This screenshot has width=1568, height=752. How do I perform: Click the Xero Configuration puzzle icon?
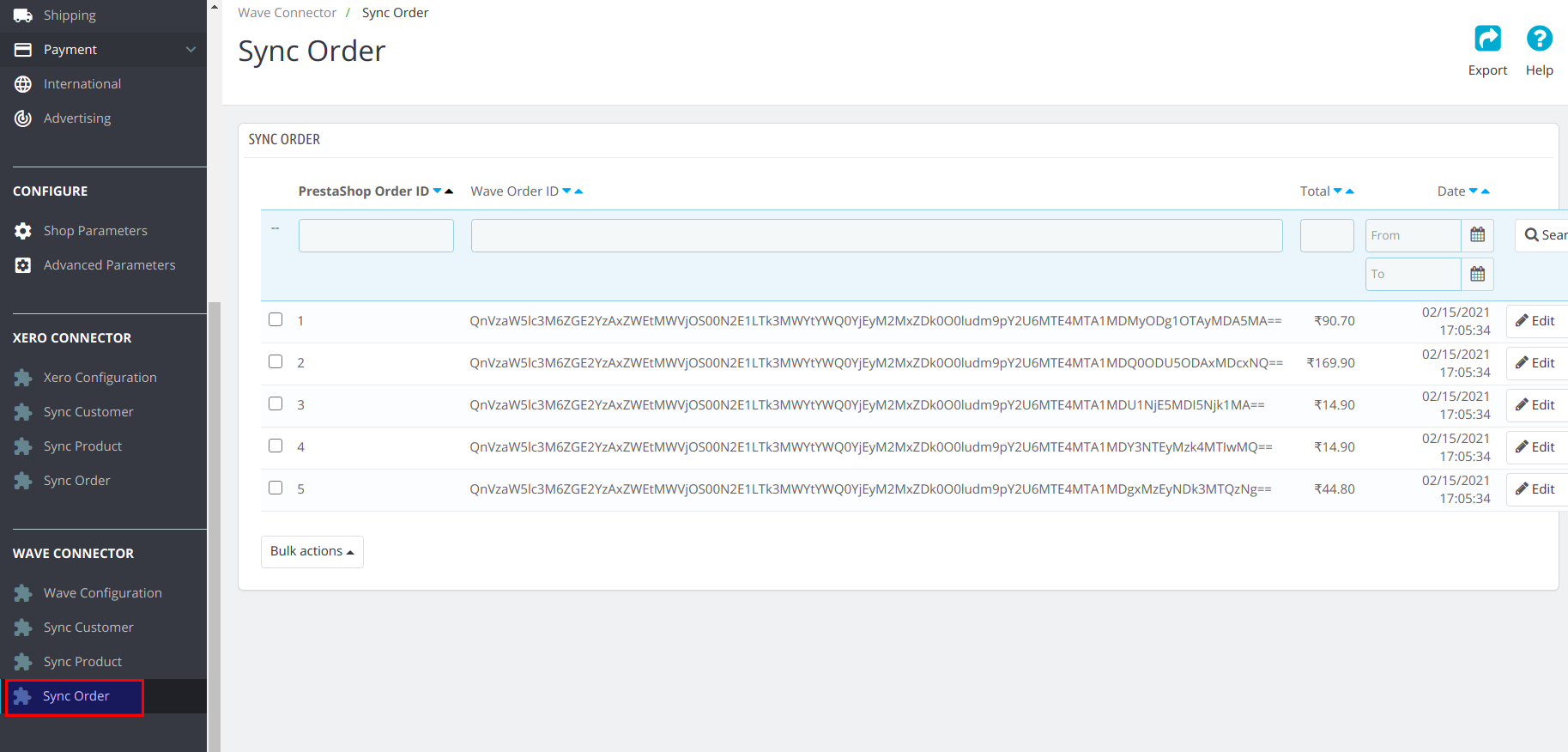point(23,378)
